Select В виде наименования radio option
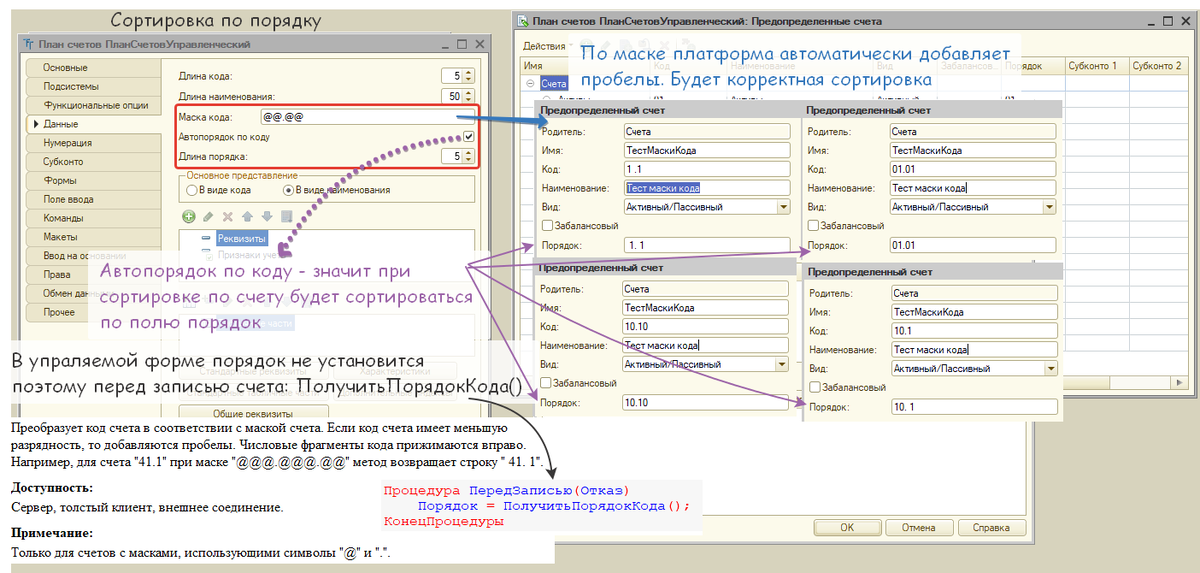 tap(289, 189)
